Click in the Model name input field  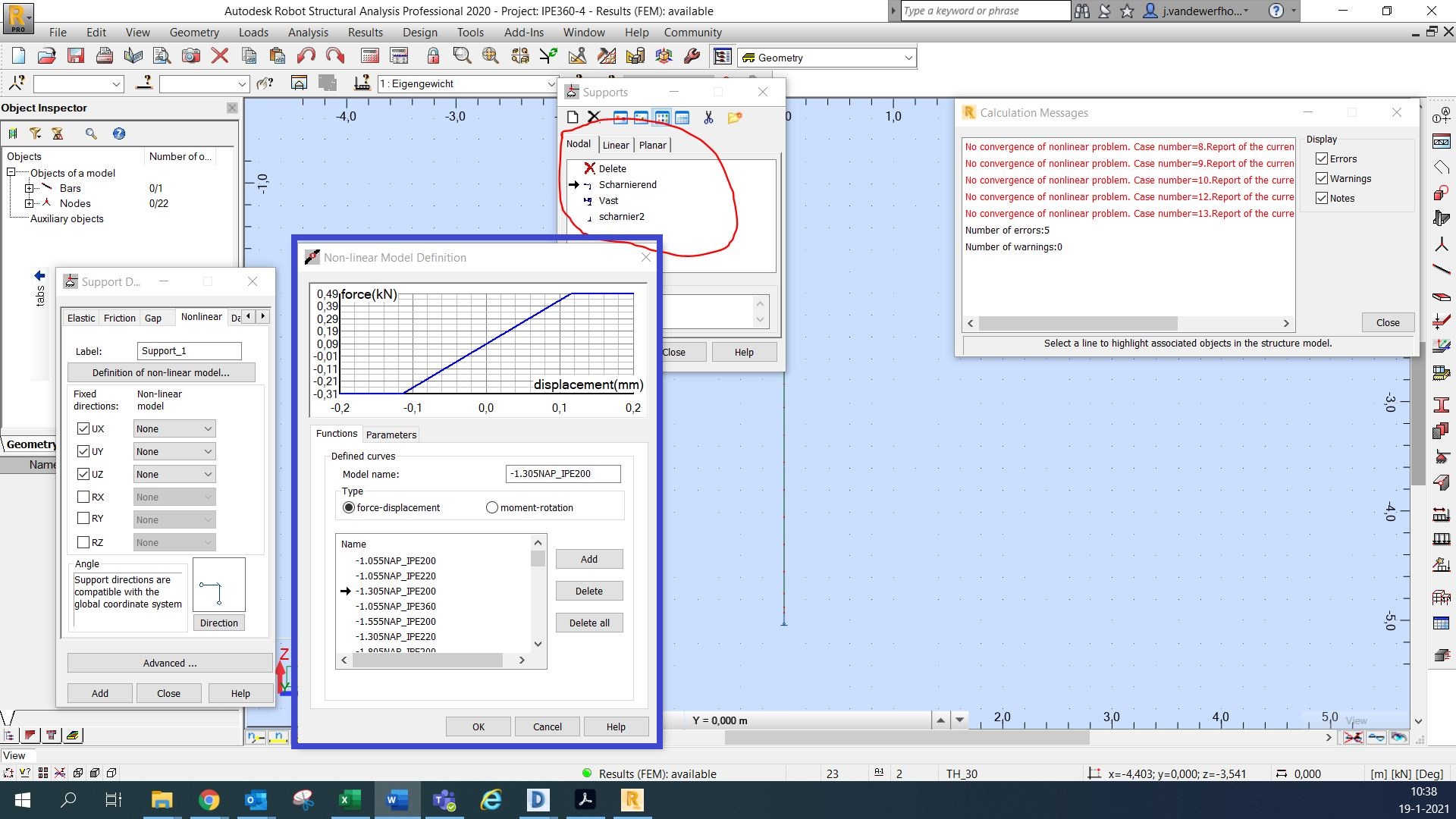pyautogui.click(x=563, y=473)
